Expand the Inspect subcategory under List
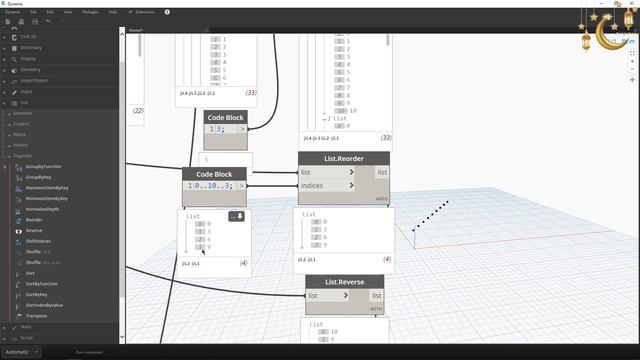 pos(9,124)
